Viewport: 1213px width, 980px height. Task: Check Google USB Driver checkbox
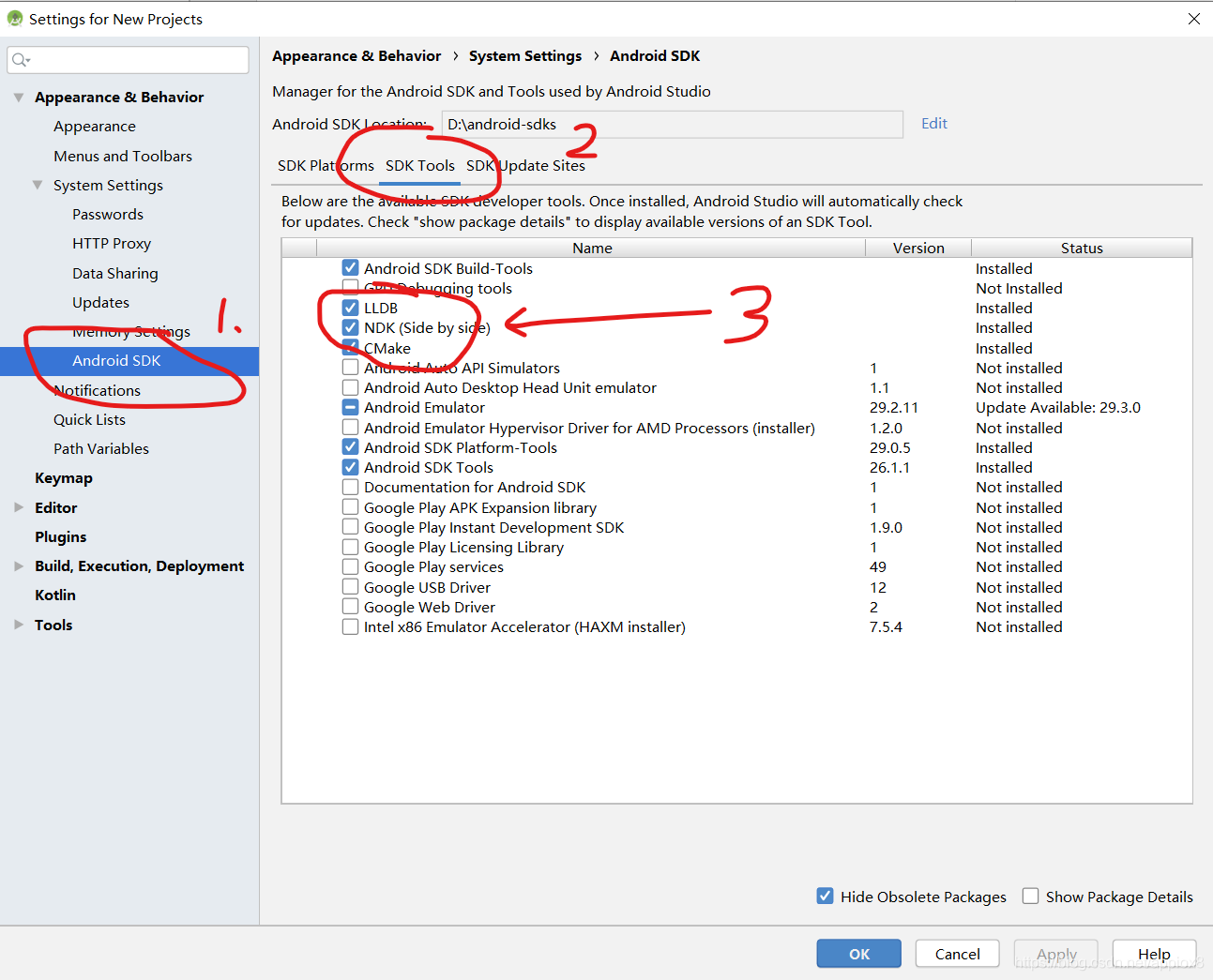(350, 587)
